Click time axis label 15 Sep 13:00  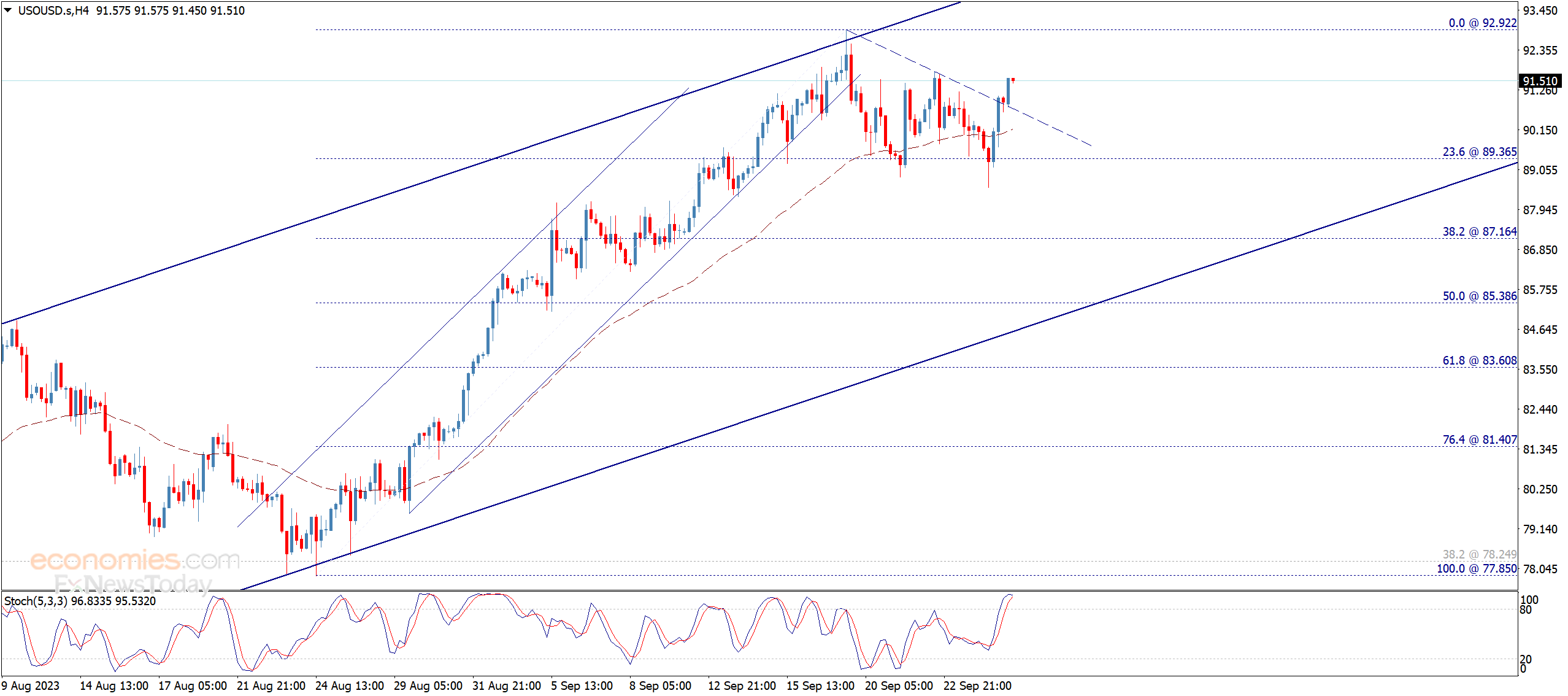[x=820, y=686]
